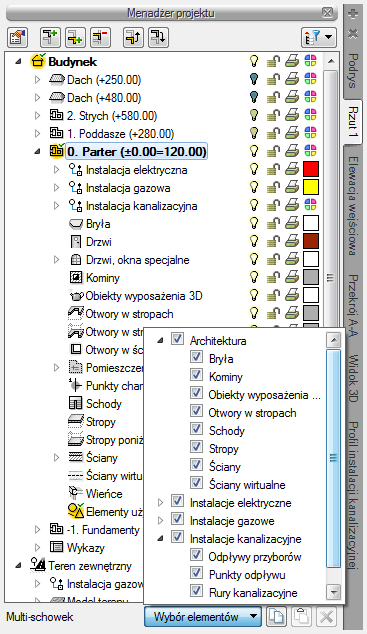Expand -1. Fundamenty node
This screenshot has width=367, height=634.
(x=38, y=529)
